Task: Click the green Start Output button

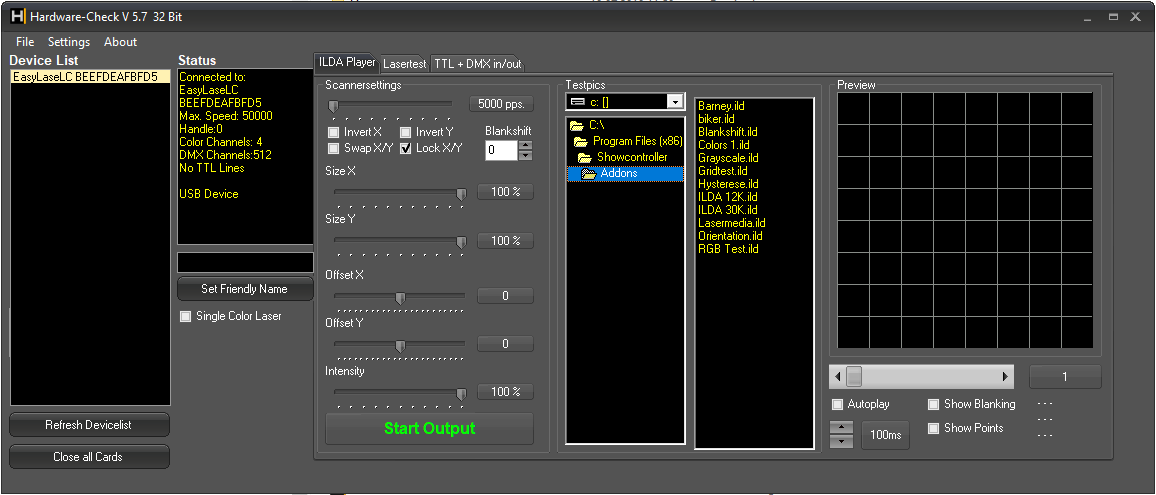Action: pyautogui.click(x=429, y=428)
